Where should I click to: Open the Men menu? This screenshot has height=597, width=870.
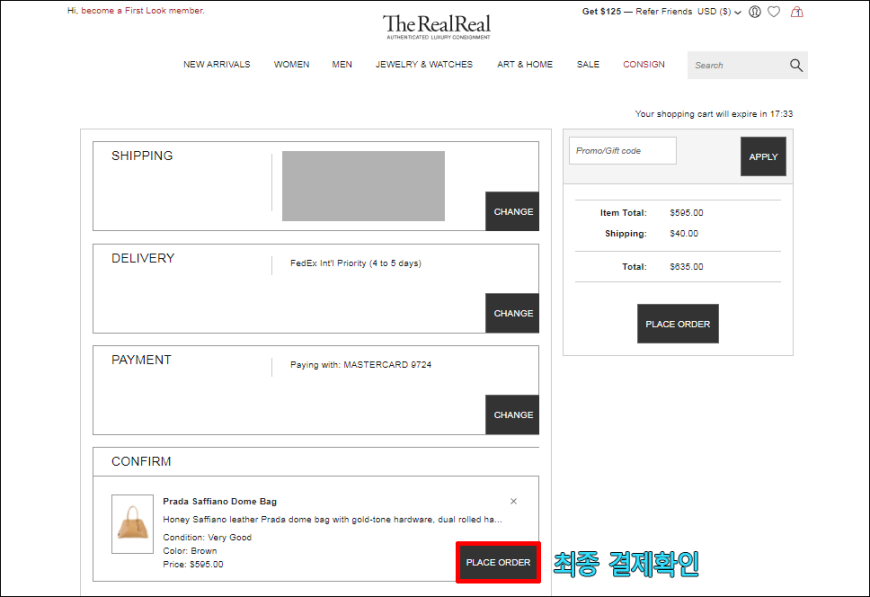click(342, 64)
